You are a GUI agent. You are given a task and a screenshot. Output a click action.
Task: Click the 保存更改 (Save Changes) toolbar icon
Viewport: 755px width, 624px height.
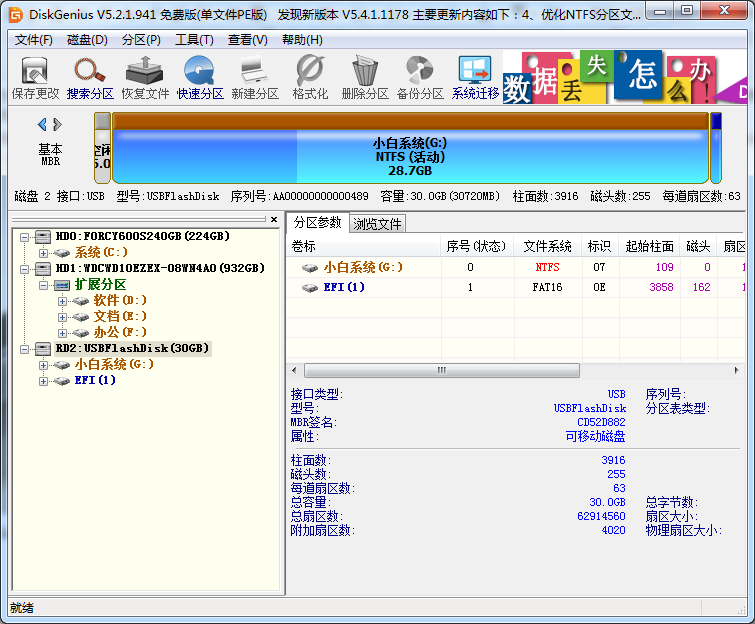35,78
